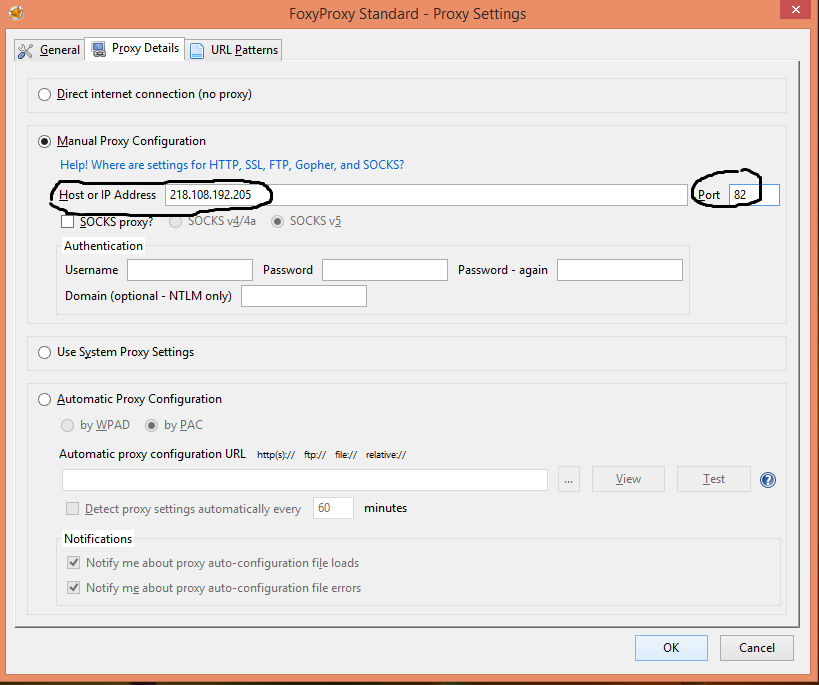Click the Domain (NTLM only) field
This screenshot has height=685, width=819.
304,296
